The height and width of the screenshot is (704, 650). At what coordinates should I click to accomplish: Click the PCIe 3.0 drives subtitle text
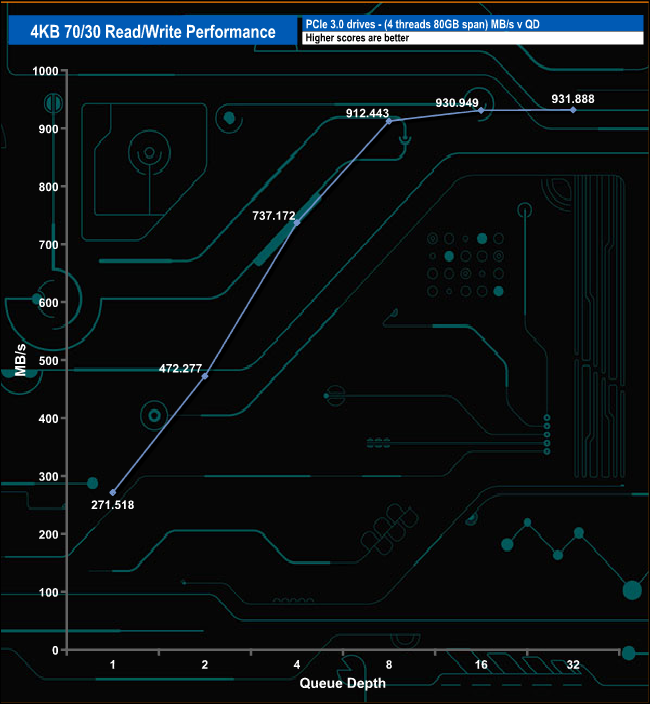coord(422,24)
